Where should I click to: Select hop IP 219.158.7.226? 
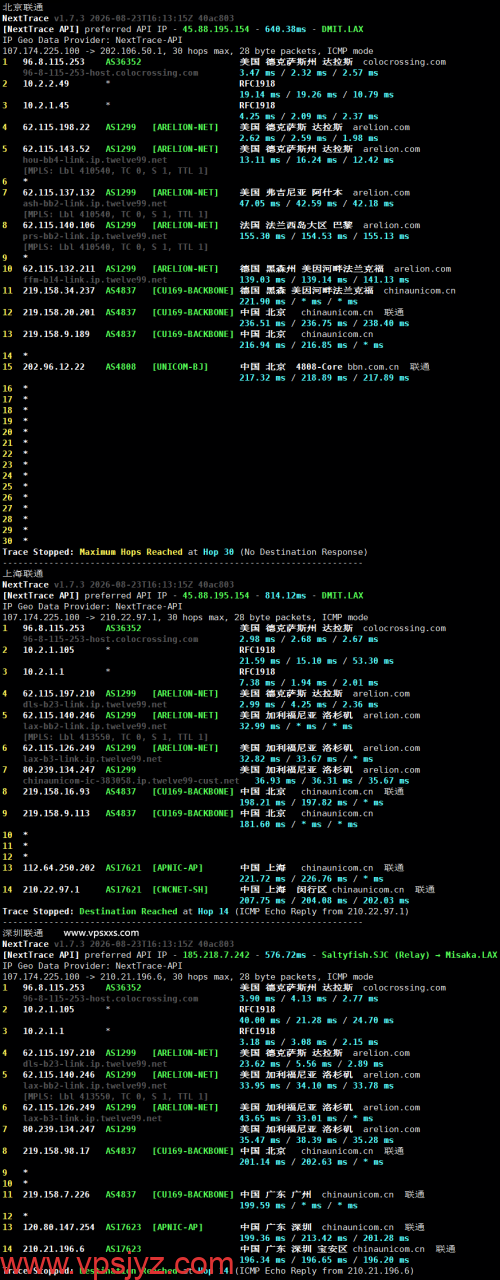[56, 1194]
